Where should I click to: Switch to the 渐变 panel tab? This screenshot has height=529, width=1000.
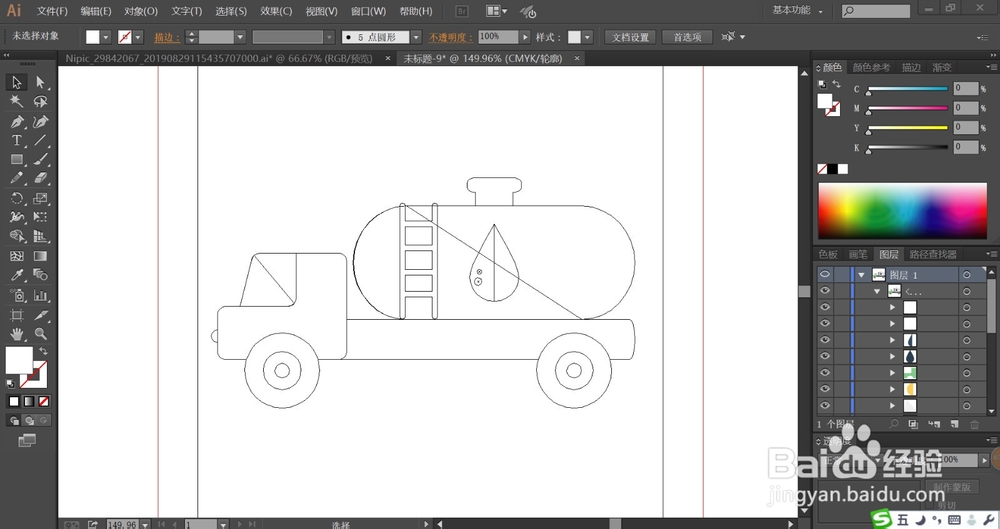942,67
